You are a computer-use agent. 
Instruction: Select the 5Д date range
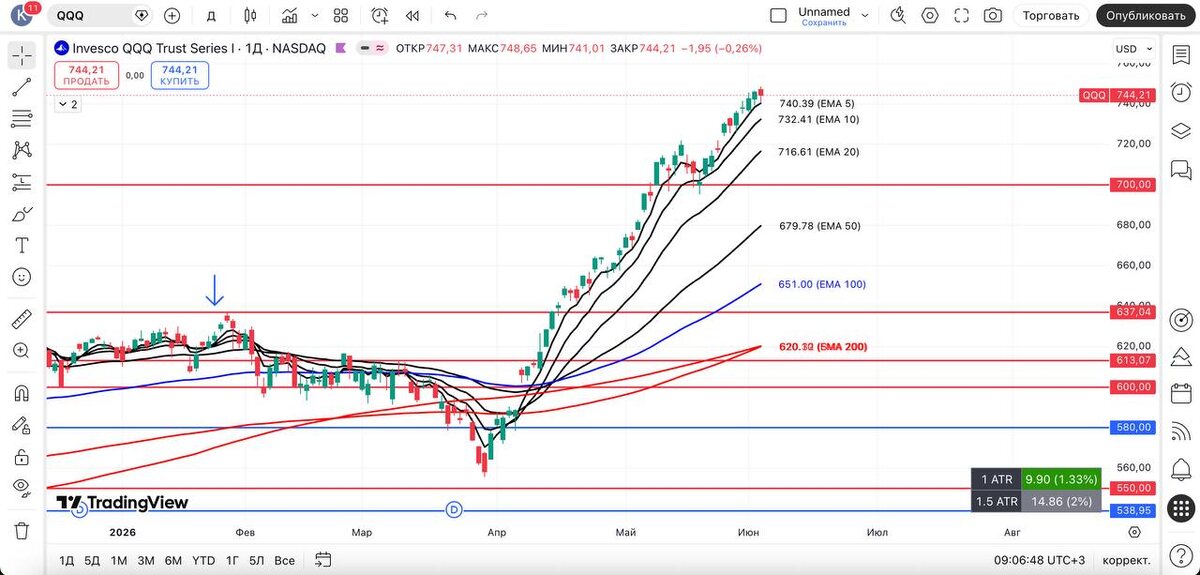tap(92, 560)
